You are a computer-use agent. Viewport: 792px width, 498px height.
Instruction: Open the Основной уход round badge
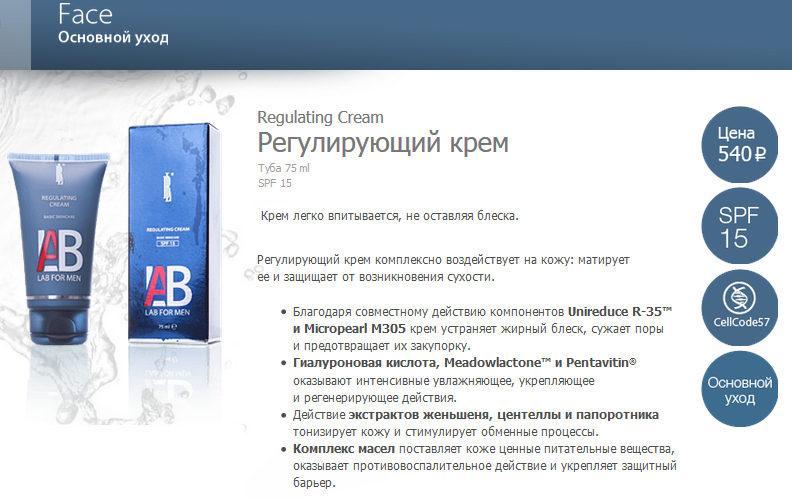739,389
